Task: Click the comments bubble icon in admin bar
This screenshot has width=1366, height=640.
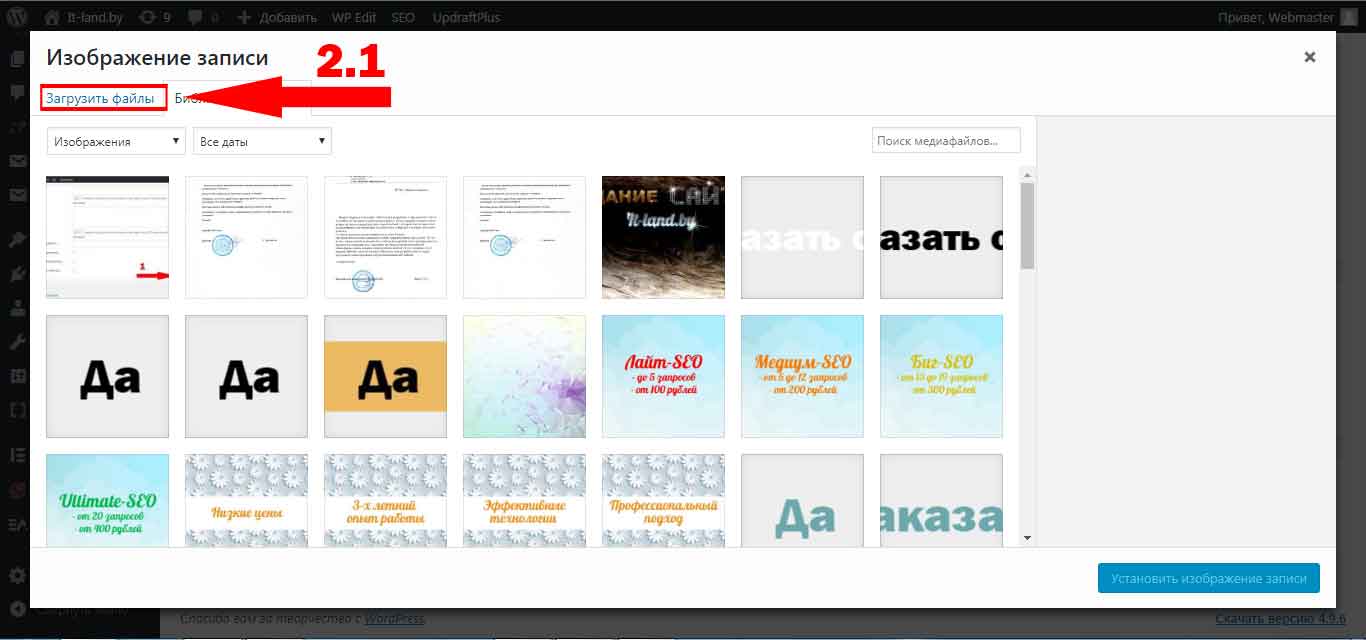Action: pyautogui.click(x=193, y=17)
